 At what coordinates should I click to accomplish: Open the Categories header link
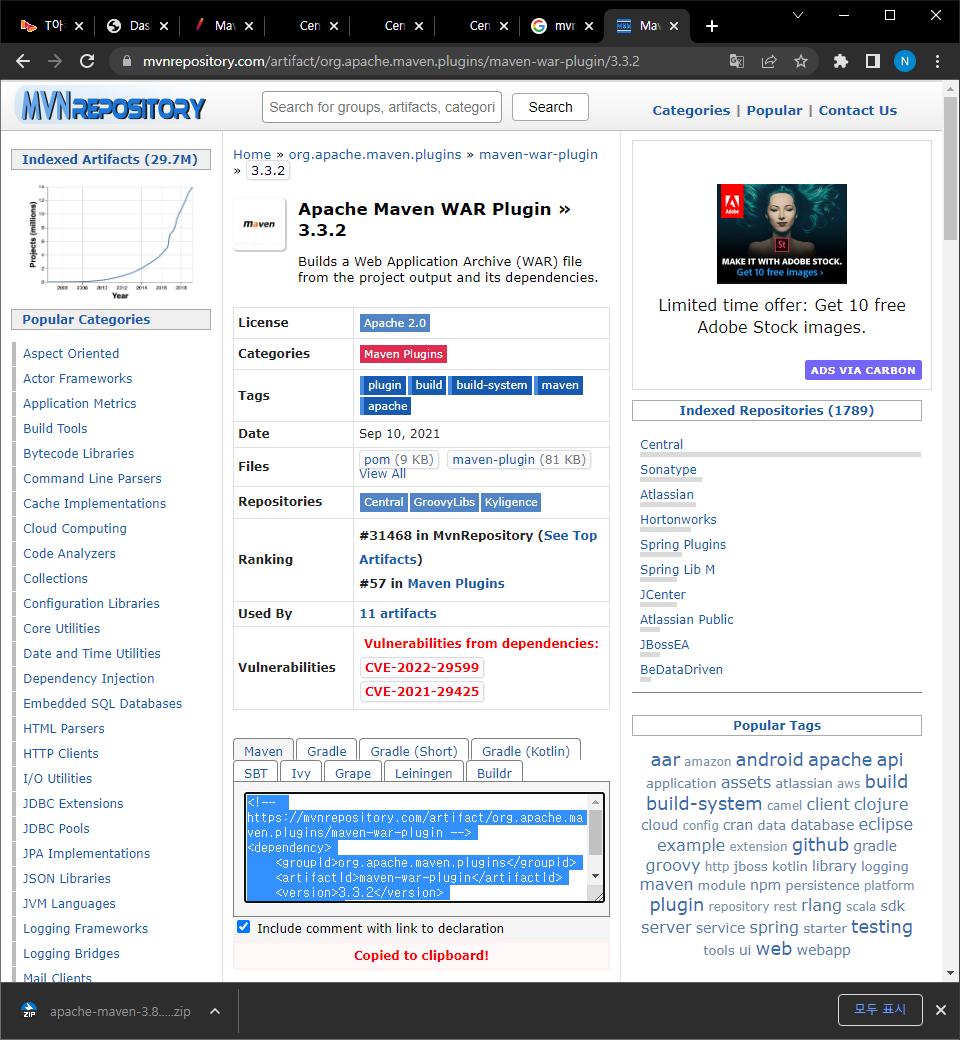click(x=691, y=111)
